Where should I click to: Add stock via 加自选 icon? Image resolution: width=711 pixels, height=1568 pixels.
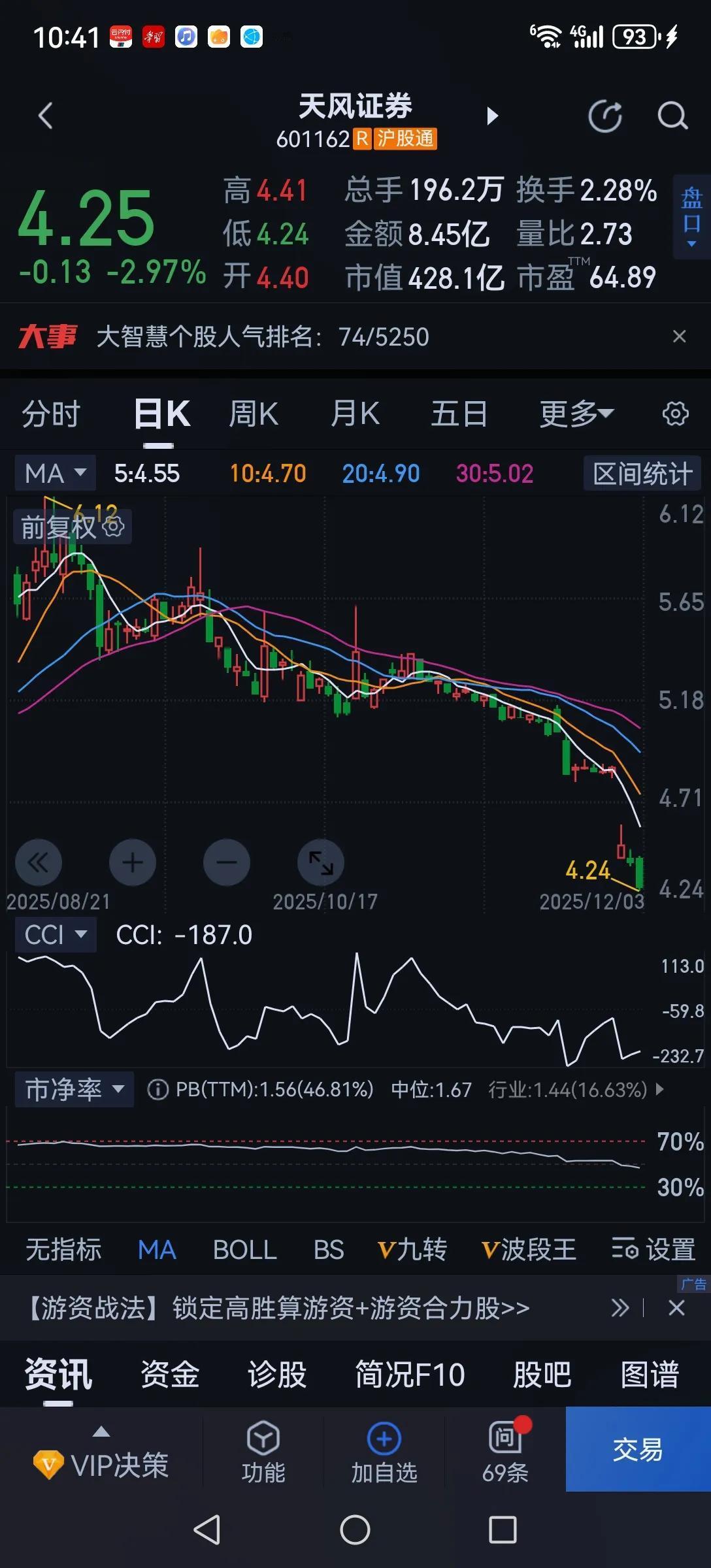(384, 1452)
